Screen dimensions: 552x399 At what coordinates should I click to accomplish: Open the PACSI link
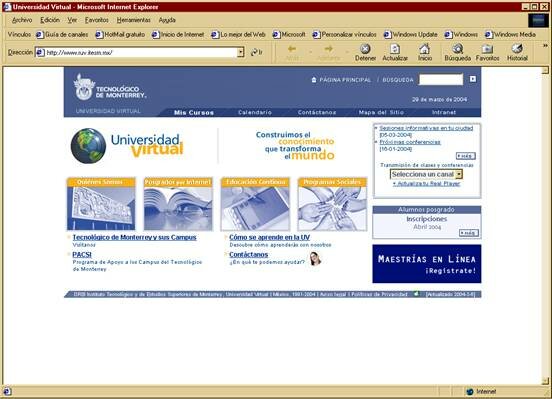[82, 254]
